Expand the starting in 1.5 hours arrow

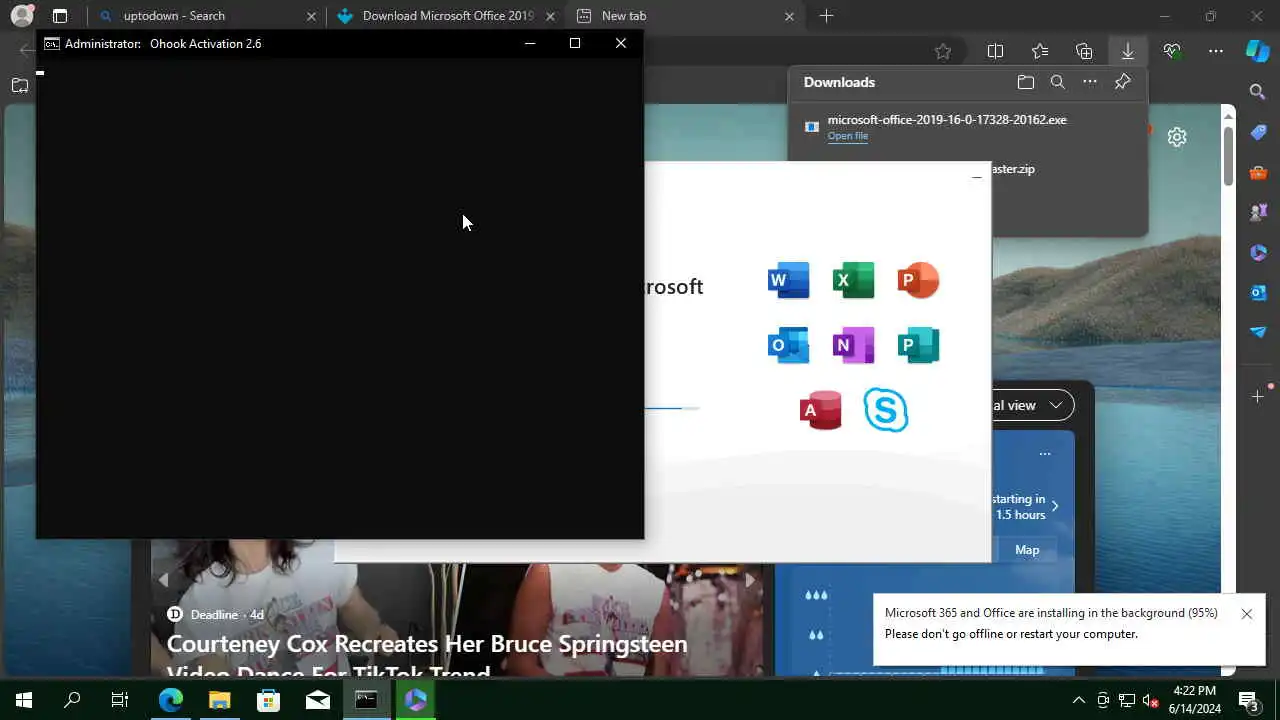coord(1055,506)
